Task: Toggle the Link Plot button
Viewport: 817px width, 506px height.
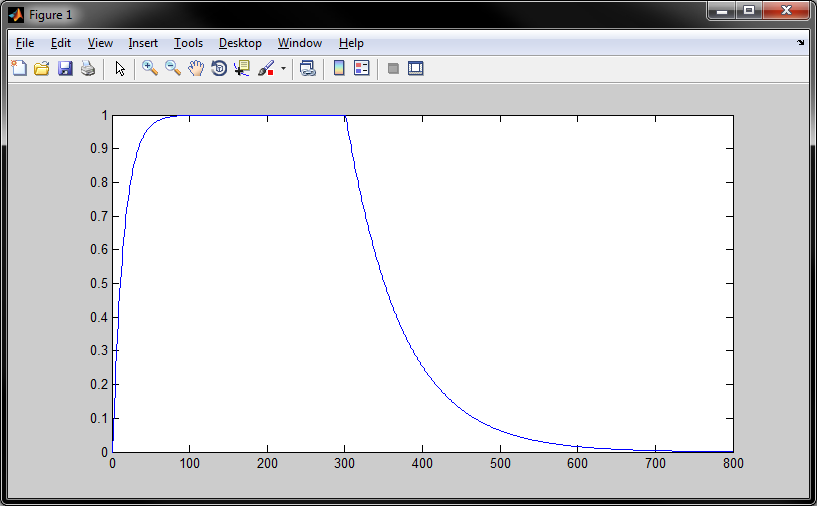Action: (308, 69)
